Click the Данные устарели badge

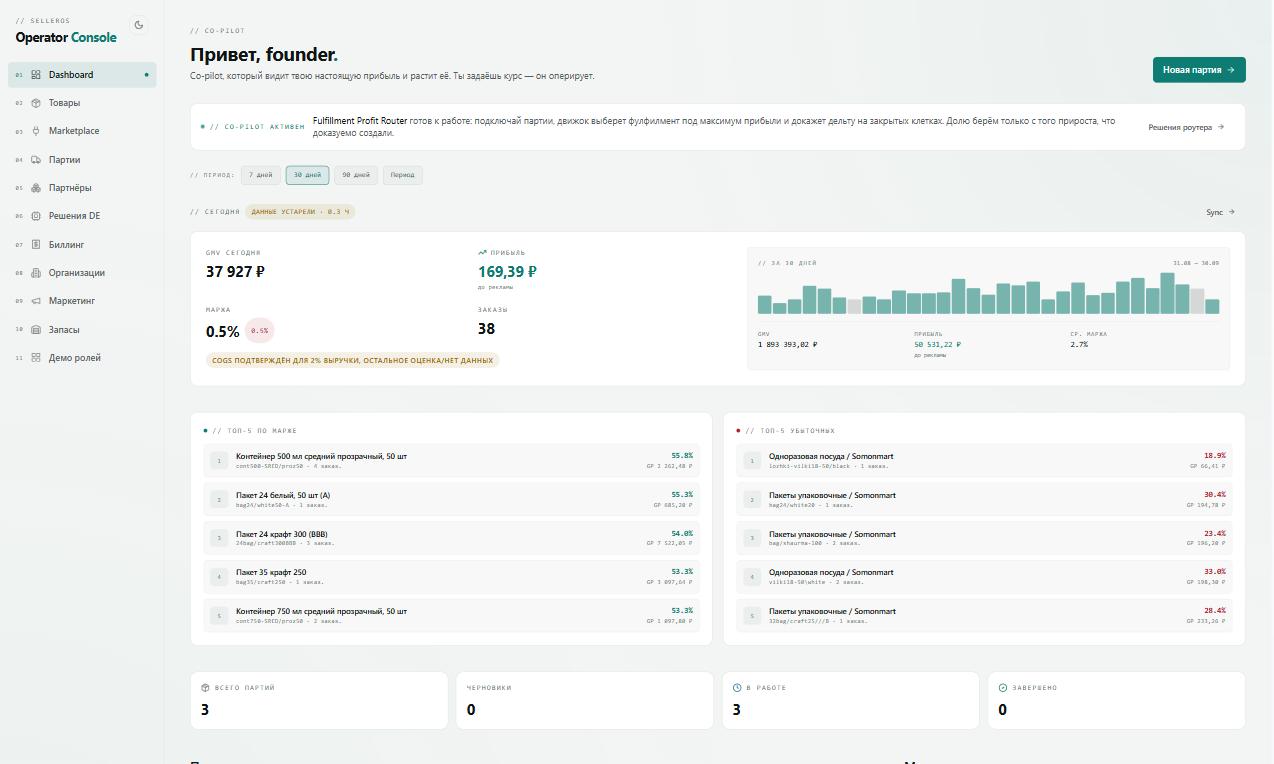click(x=300, y=212)
